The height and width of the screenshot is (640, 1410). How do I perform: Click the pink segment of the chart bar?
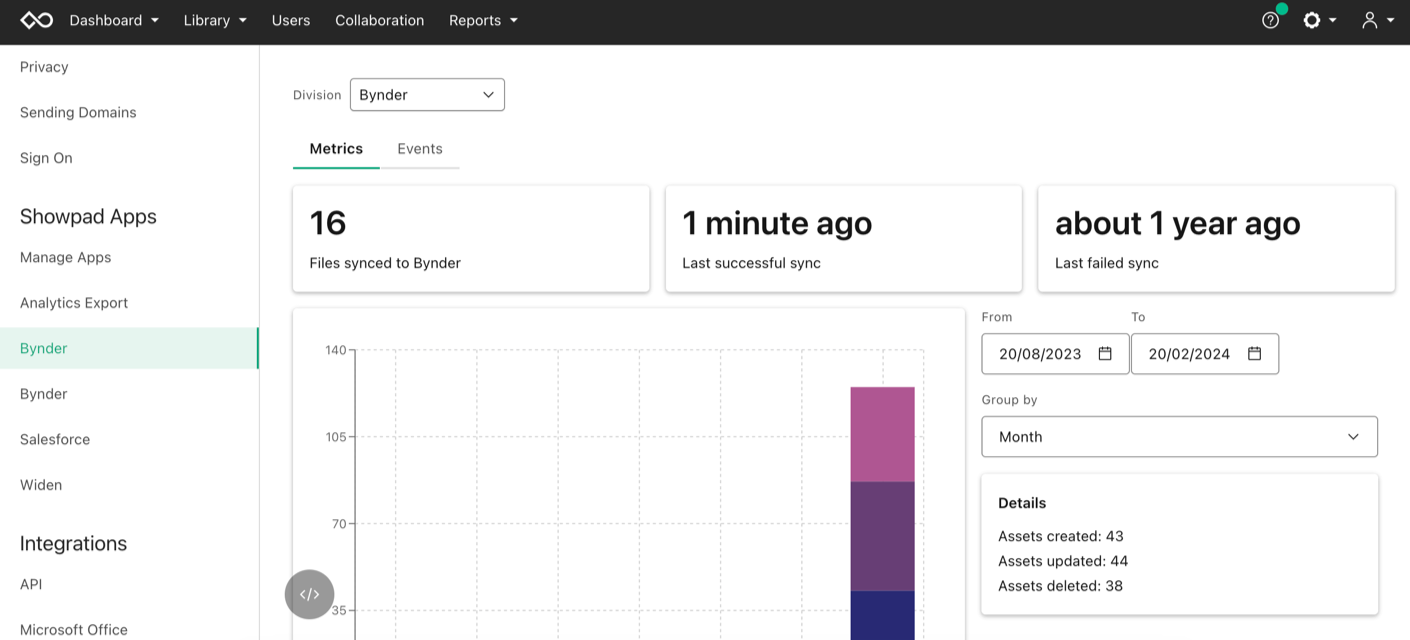click(x=883, y=434)
